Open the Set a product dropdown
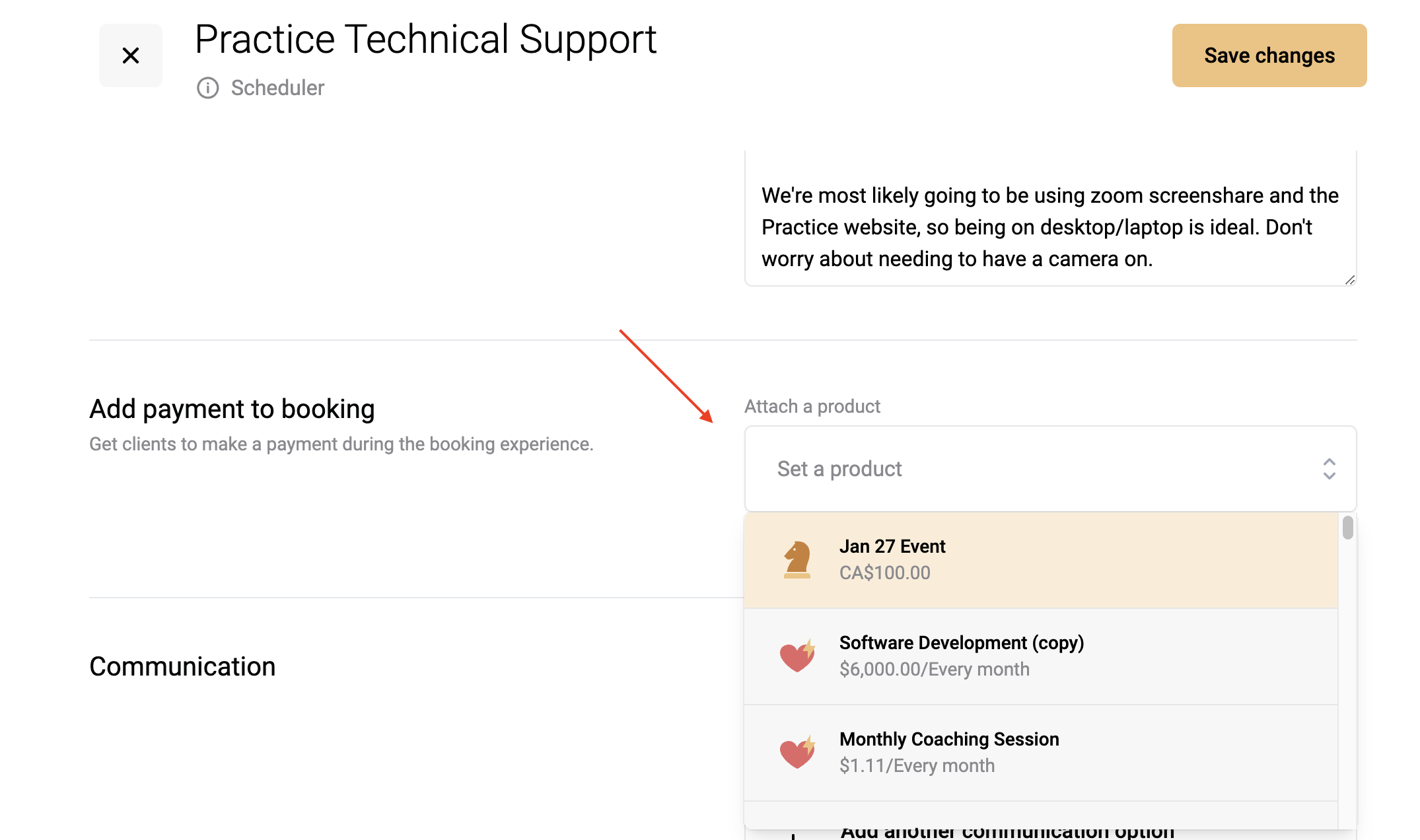 (1050, 469)
